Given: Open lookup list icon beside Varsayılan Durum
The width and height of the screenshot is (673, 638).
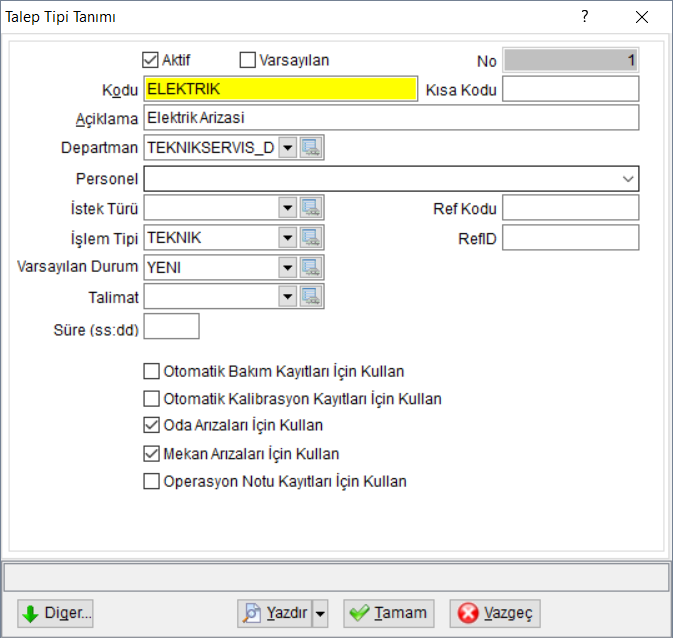Looking at the screenshot, I should 311,267.
